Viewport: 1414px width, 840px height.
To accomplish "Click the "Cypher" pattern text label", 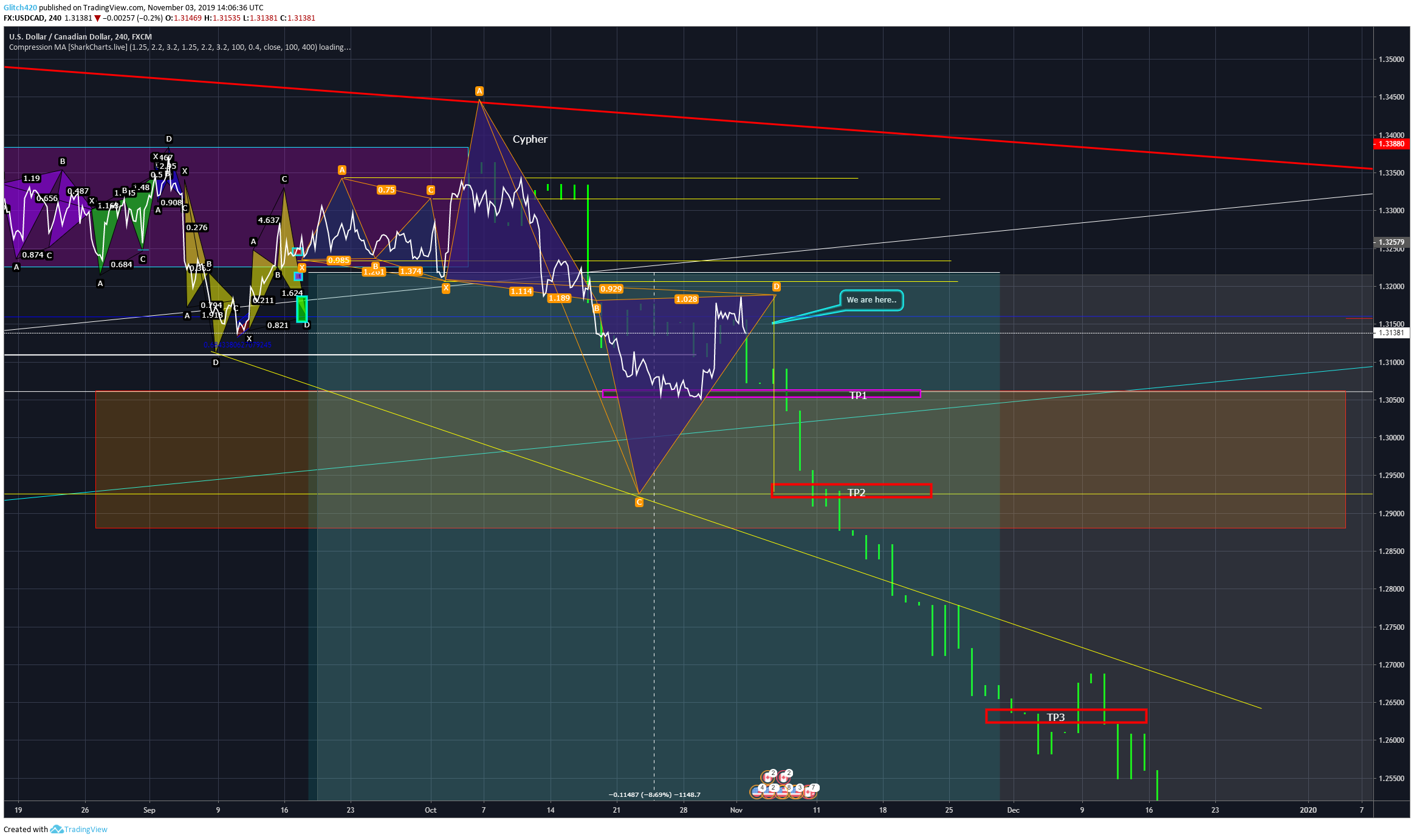I will click(530, 139).
